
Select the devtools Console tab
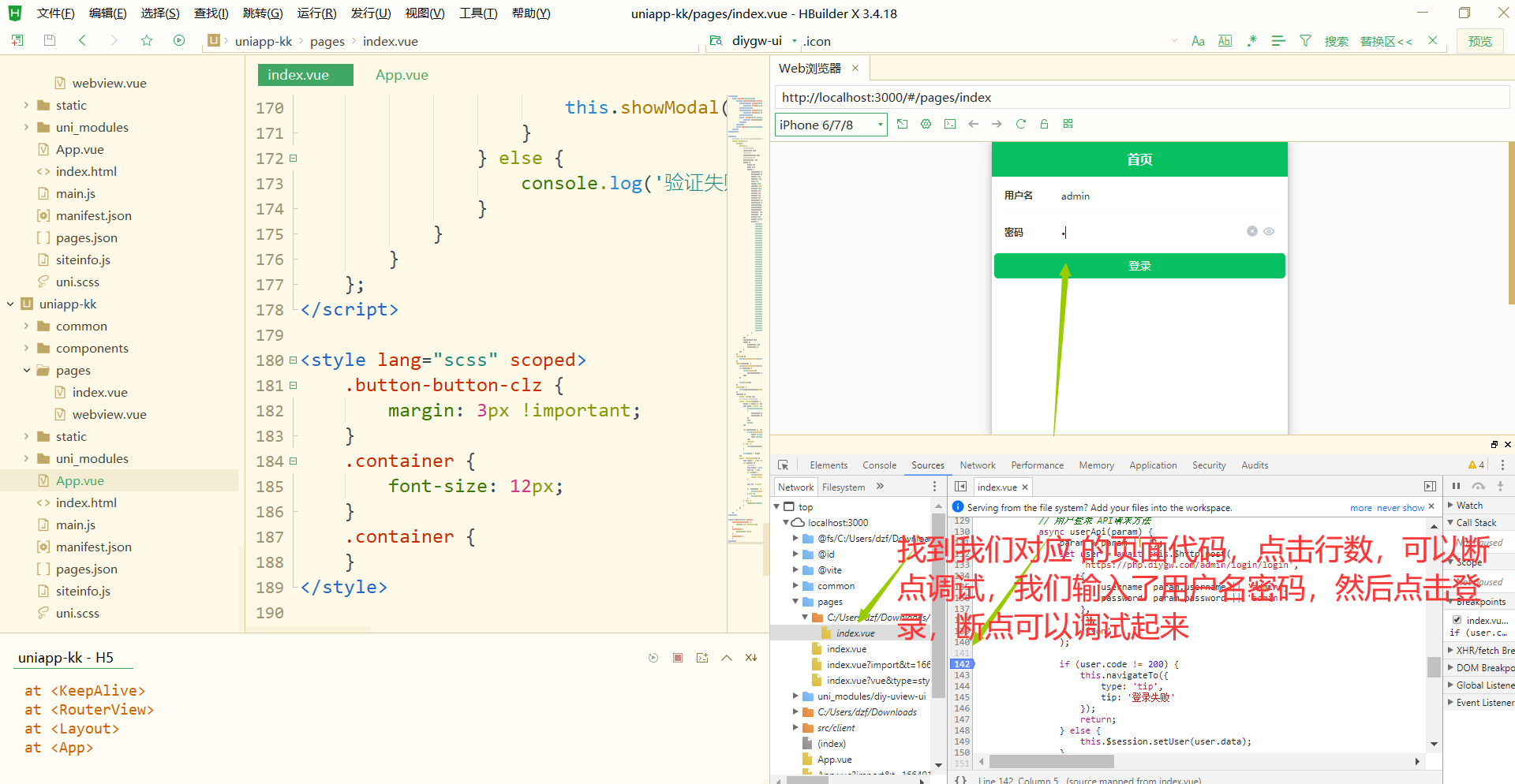(879, 465)
